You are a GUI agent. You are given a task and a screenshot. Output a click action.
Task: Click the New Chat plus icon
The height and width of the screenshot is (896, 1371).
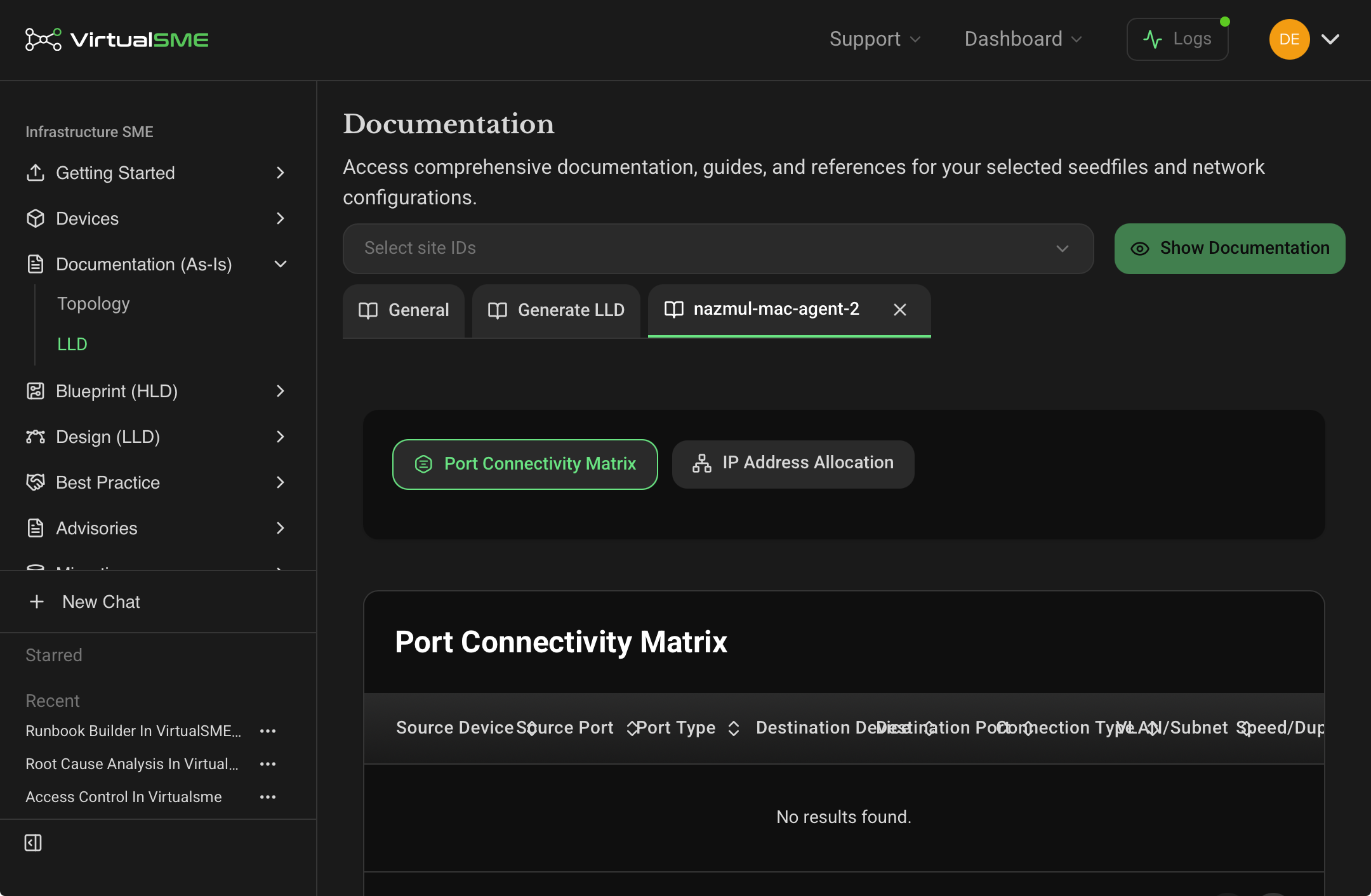coord(37,602)
